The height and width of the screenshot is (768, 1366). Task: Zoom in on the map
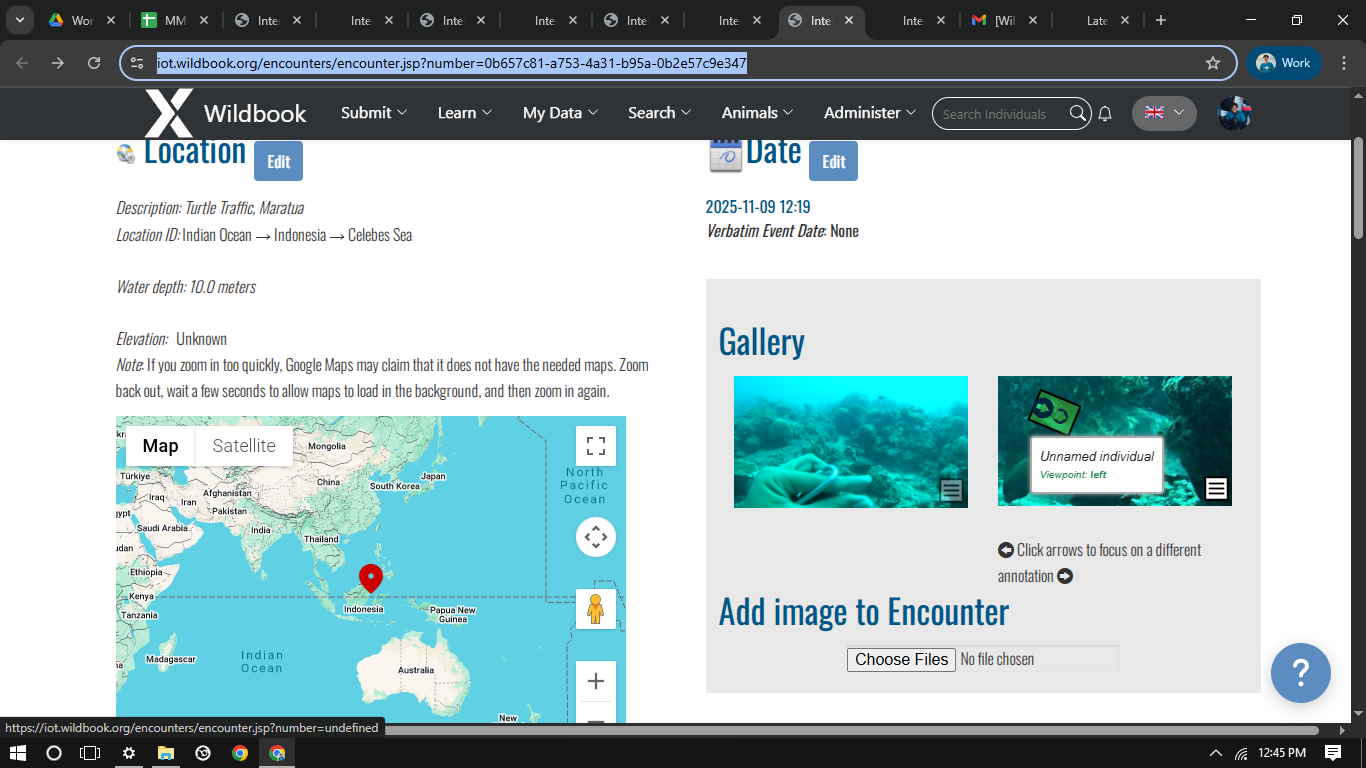point(596,681)
